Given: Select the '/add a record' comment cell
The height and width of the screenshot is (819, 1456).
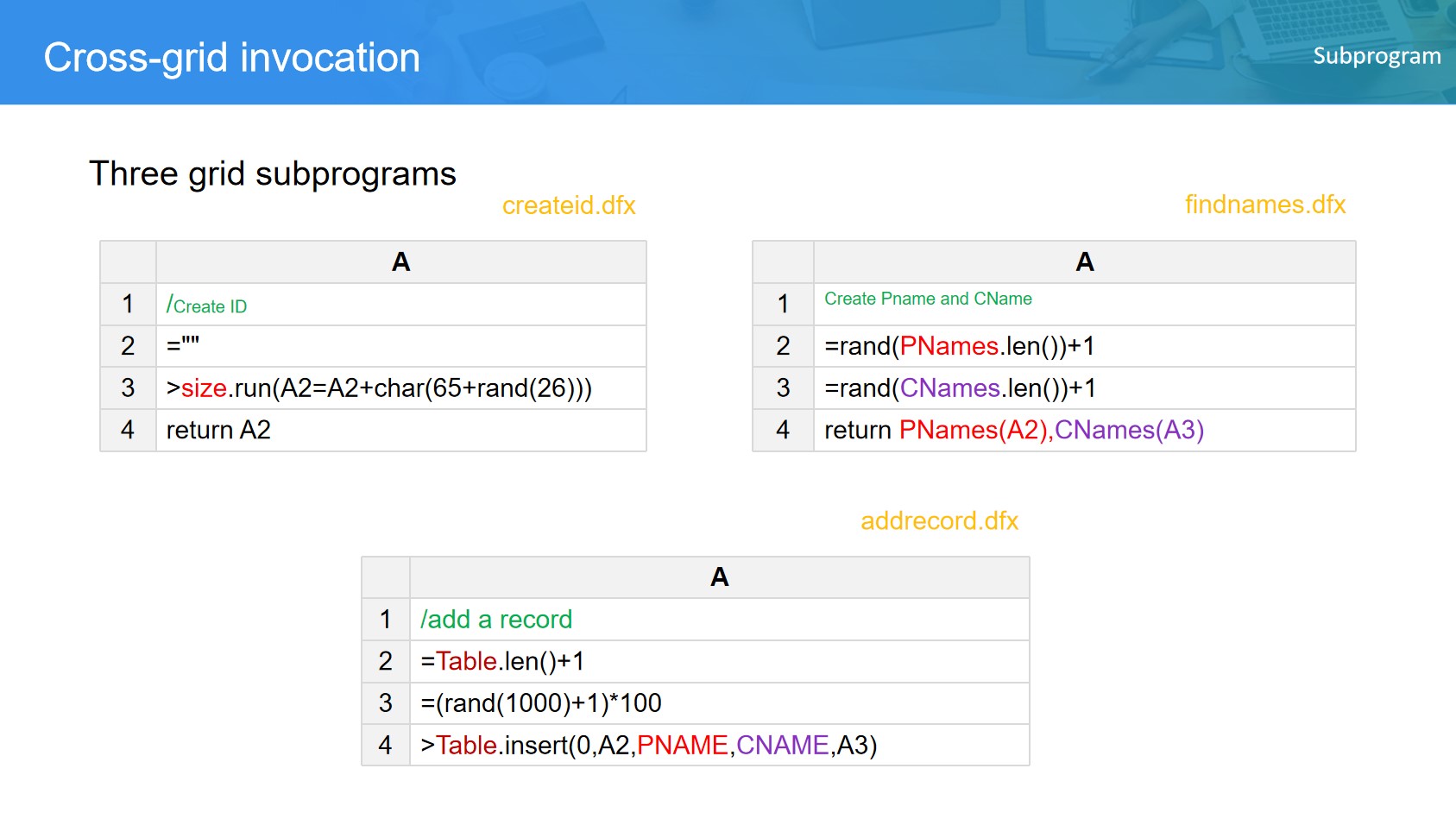Looking at the screenshot, I should 719,620.
